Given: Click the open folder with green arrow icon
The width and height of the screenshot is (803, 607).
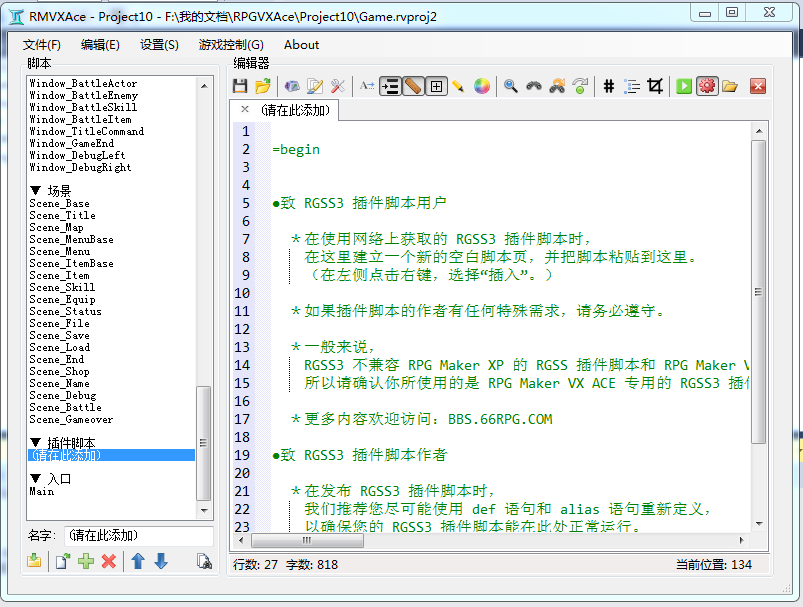Looking at the screenshot, I should tap(263, 86).
